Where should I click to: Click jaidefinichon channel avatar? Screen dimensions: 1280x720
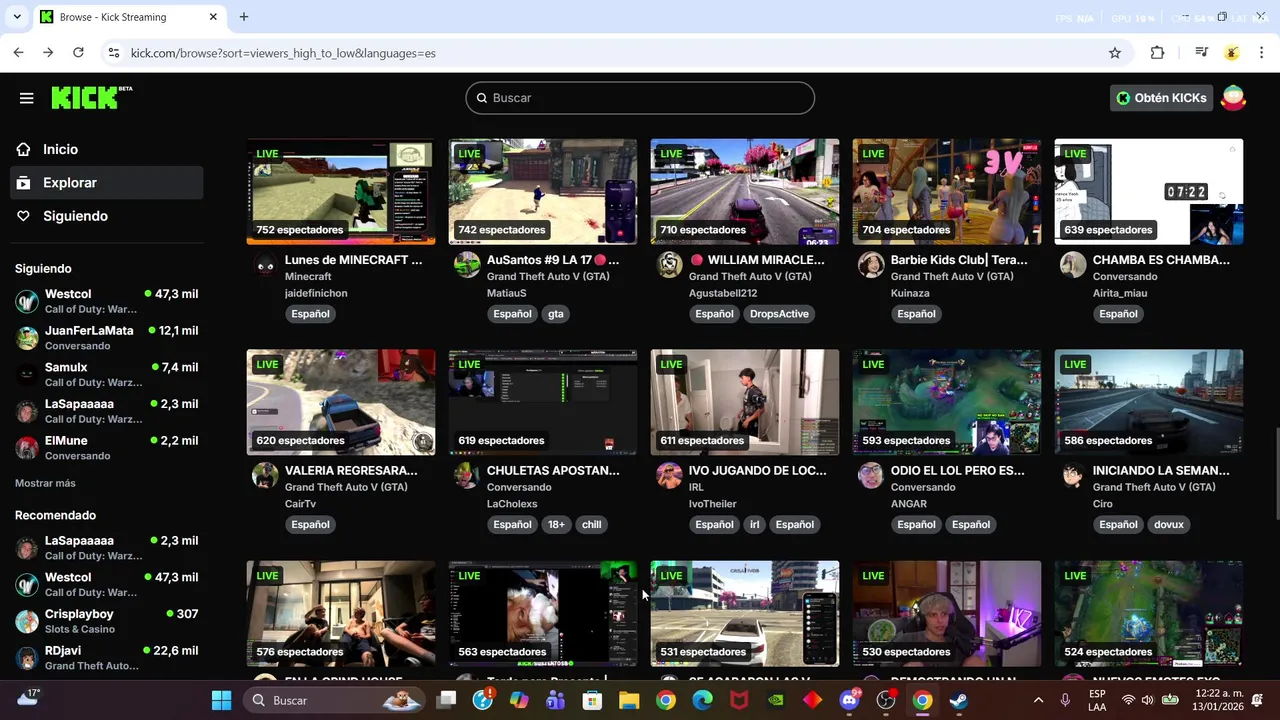265,265
